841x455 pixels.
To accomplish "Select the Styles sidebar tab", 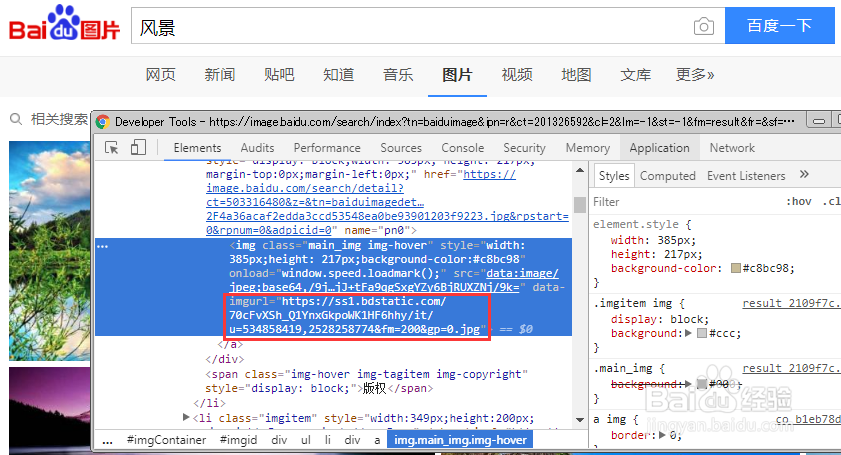I will click(x=614, y=176).
